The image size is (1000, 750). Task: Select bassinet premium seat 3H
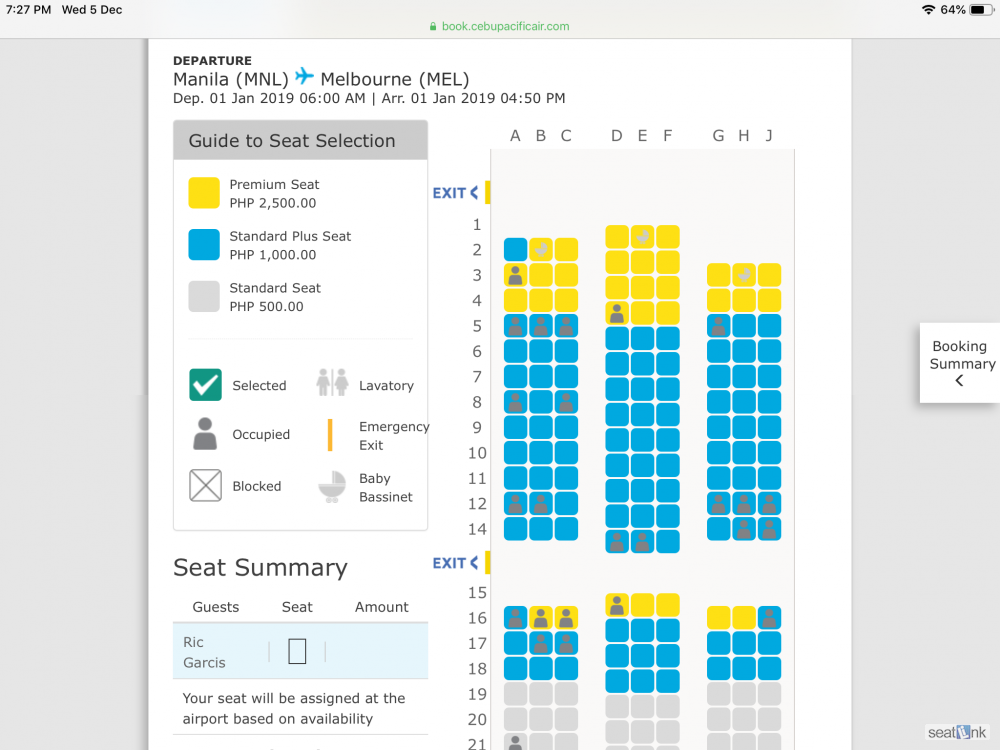(744, 275)
